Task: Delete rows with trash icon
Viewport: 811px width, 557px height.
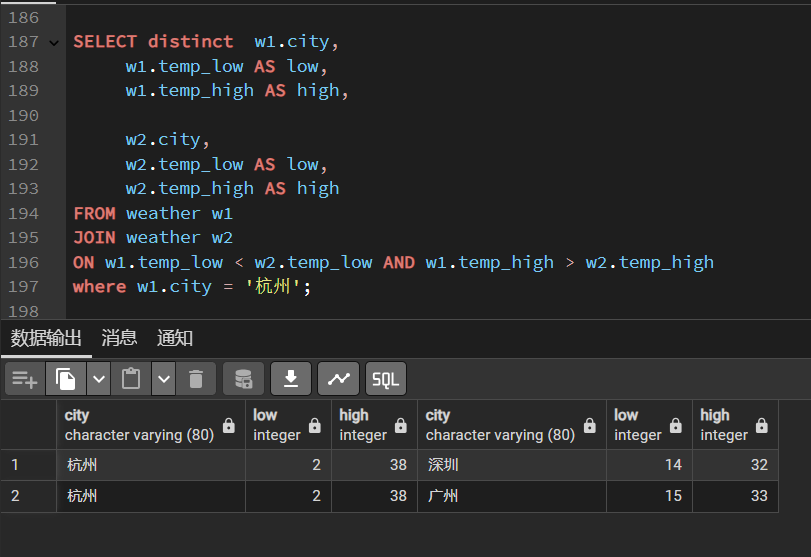Action: click(196, 379)
